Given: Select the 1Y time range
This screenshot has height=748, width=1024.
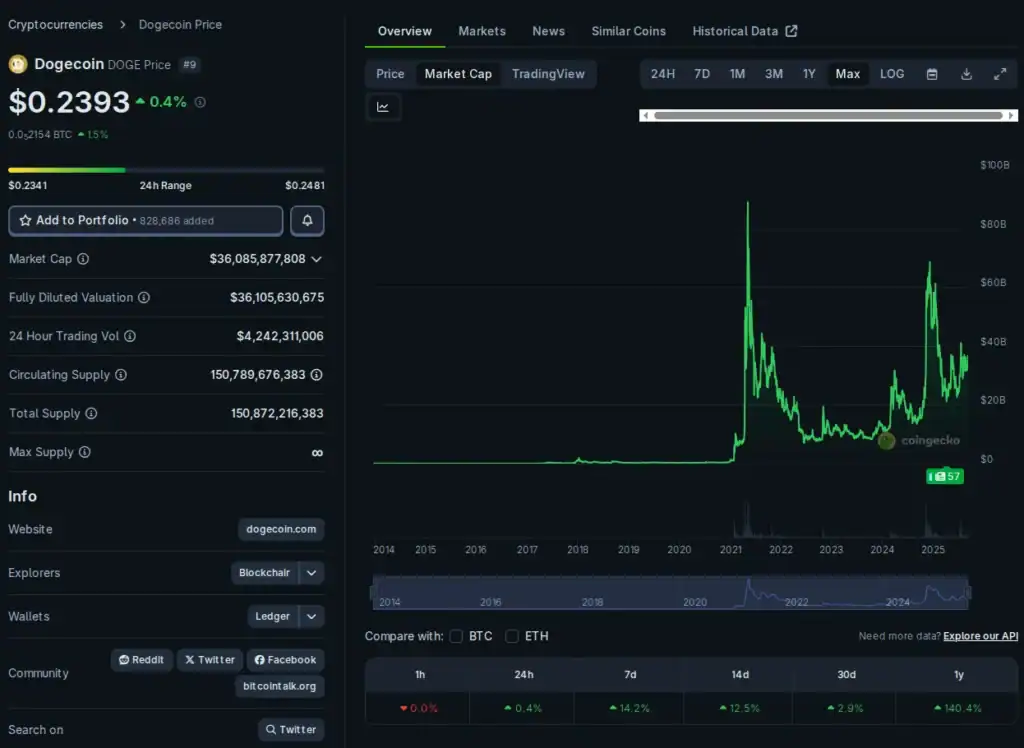Looking at the screenshot, I should pos(809,74).
